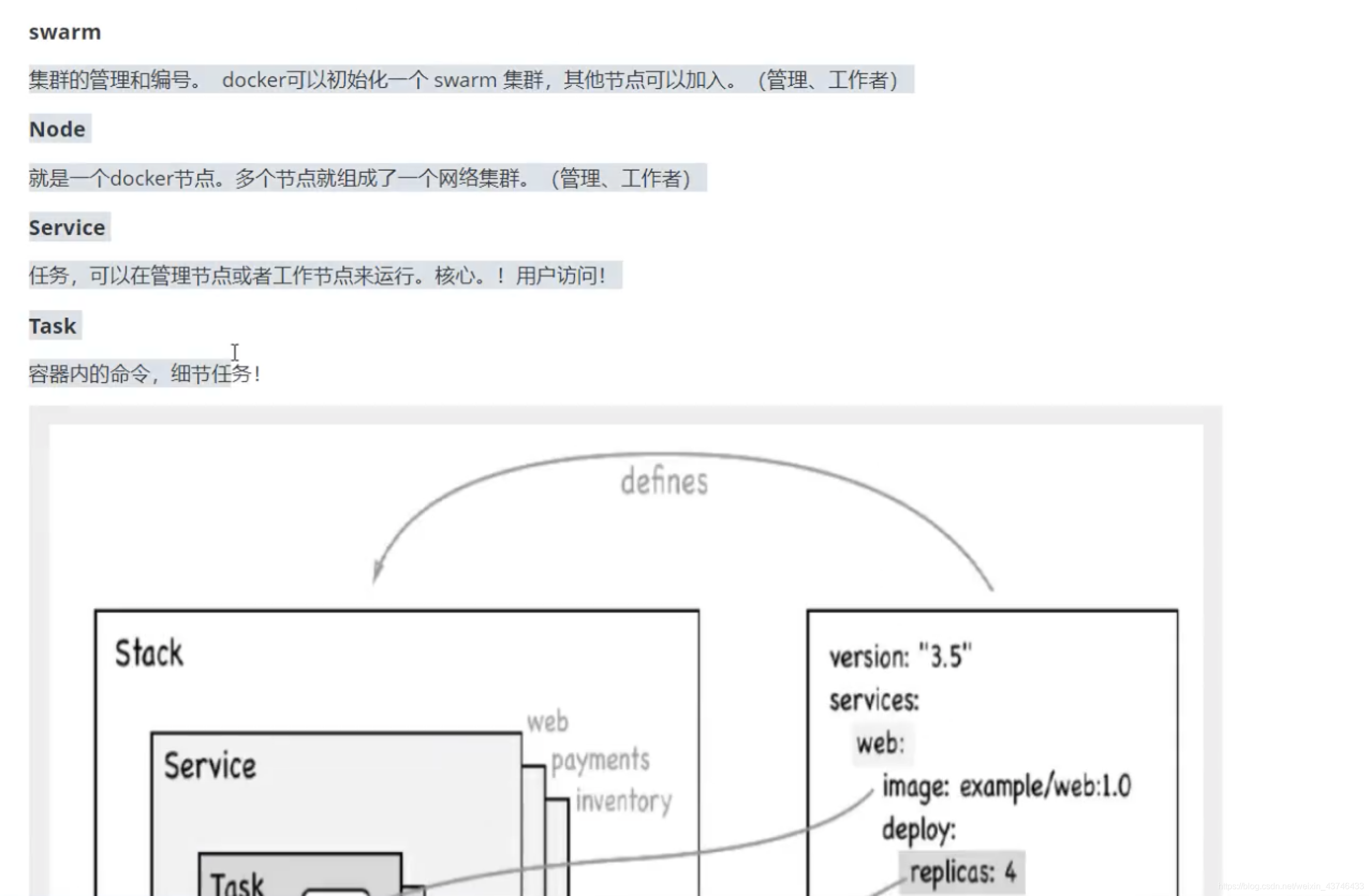The height and width of the screenshot is (896, 1369).
Task: Click the "Stack" label in the diagram
Action: [x=149, y=653]
